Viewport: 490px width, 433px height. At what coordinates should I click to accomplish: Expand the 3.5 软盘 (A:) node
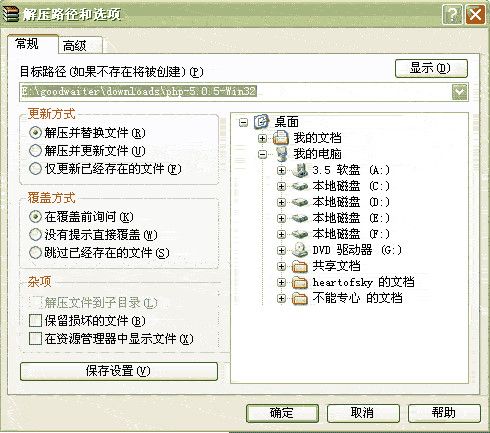click(281, 170)
